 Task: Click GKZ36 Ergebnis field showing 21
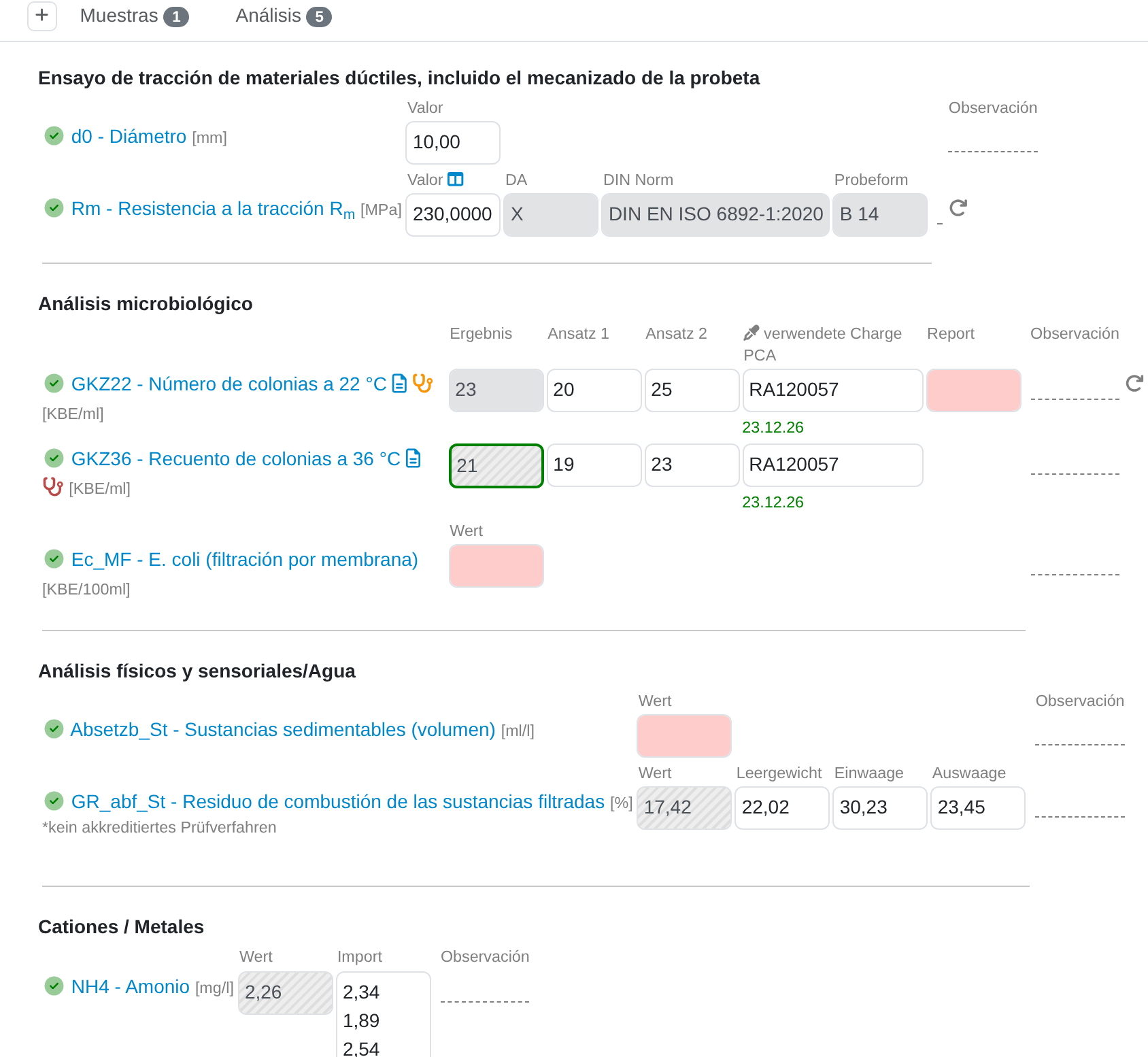pyautogui.click(x=496, y=466)
